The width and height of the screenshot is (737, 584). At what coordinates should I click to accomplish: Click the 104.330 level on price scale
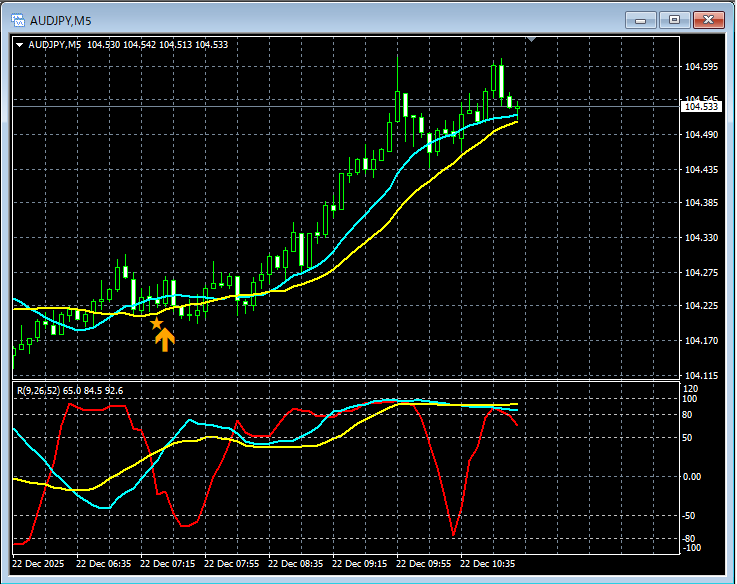702,238
